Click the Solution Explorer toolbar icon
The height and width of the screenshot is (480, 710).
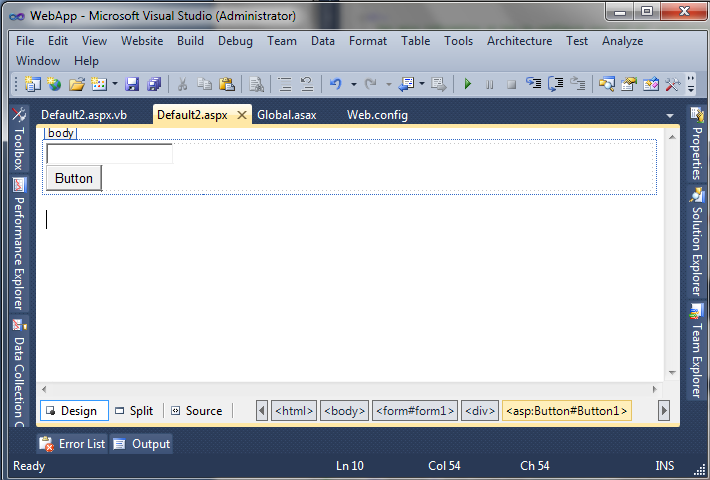[x=606, y=84]
